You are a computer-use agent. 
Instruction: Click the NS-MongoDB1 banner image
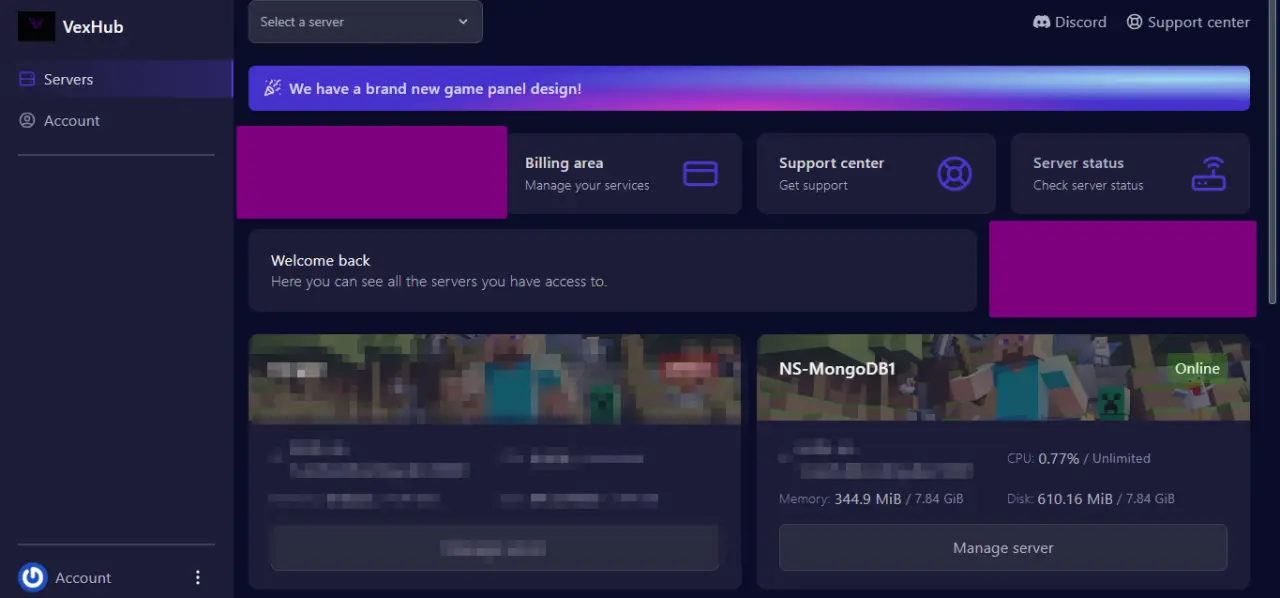tap(1003, 378)
